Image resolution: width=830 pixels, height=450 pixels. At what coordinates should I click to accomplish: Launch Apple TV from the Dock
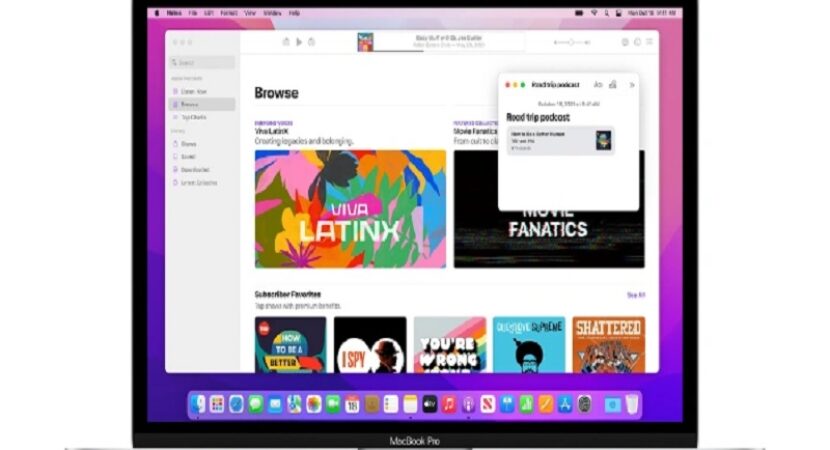point(429,404)
